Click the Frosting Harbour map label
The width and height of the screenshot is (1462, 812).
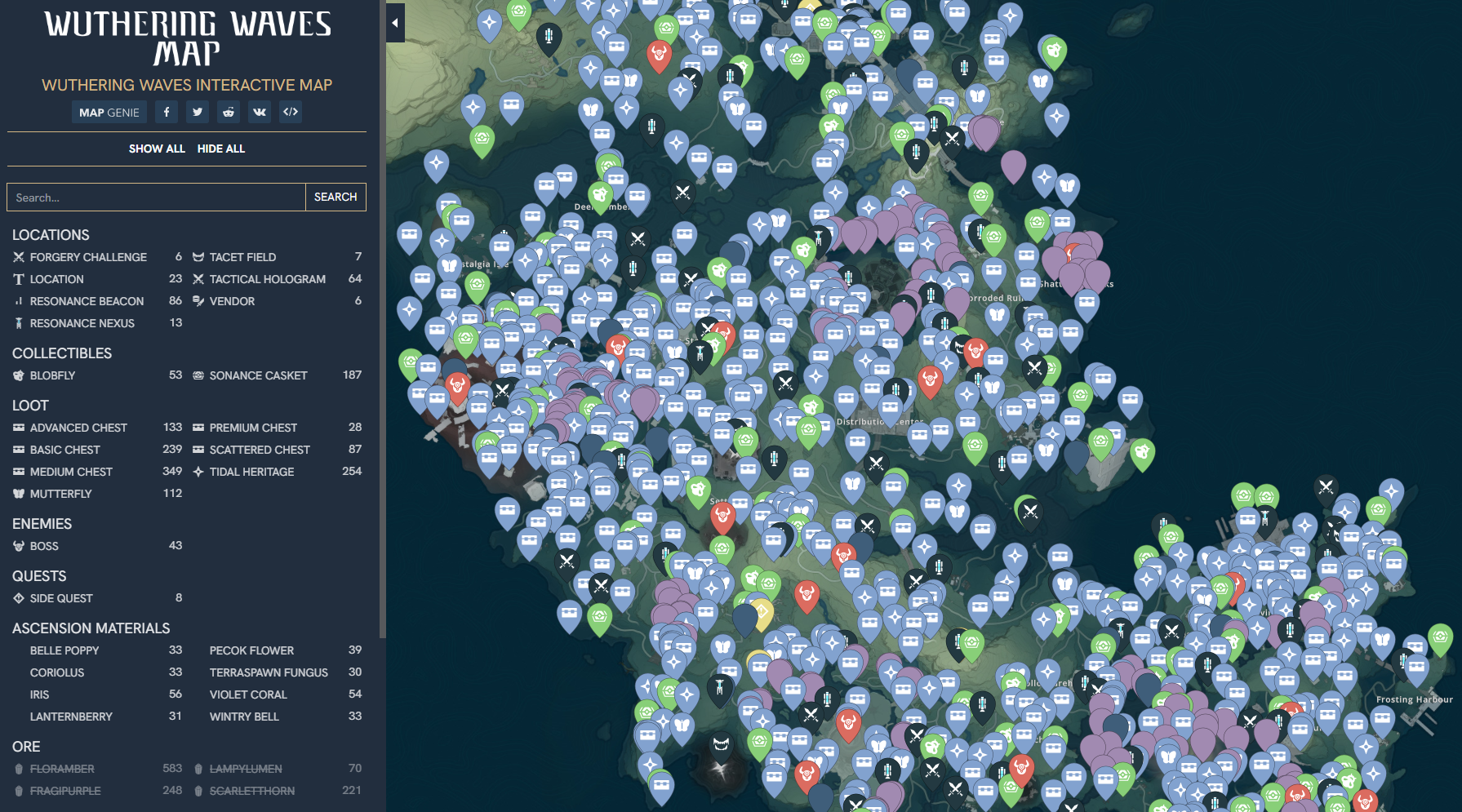[x=1414, y=699]
